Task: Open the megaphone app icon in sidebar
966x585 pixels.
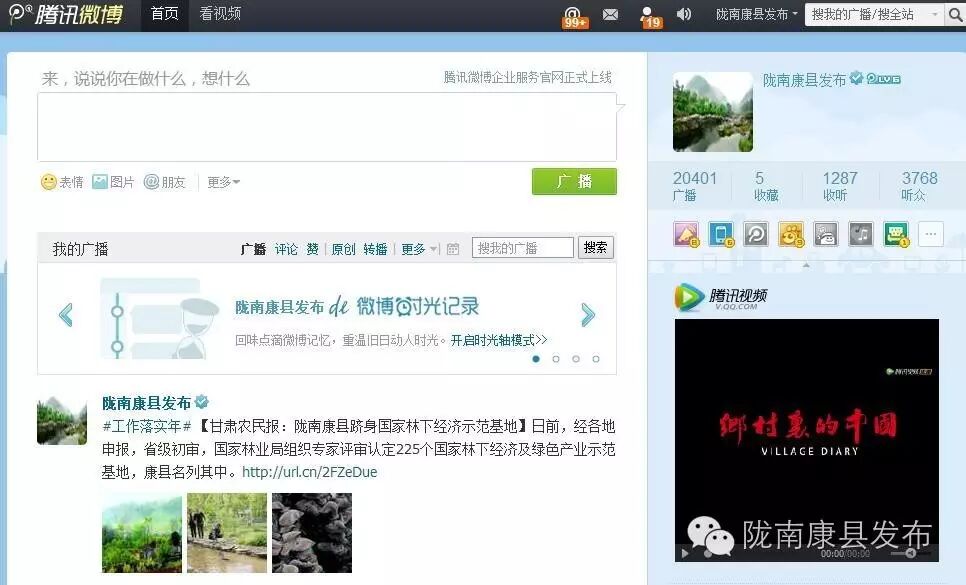Action: click(x=686, y=234)
